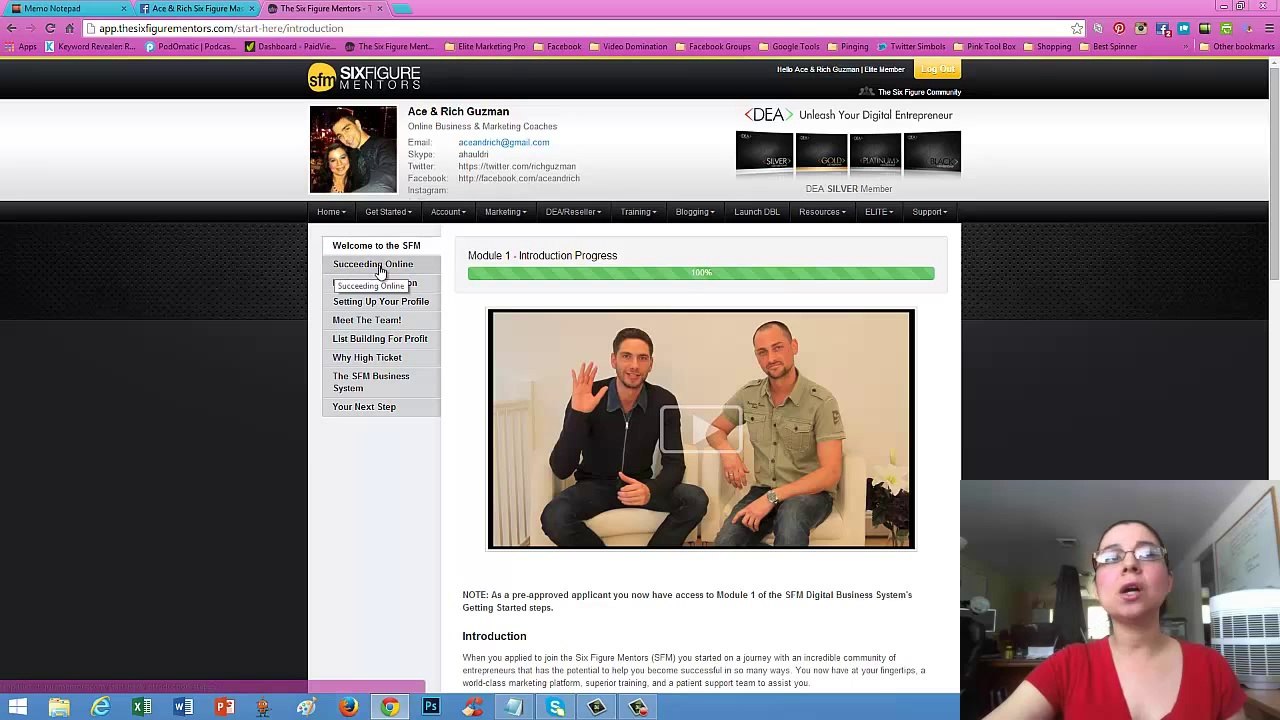Image resolution: width=1280 pixels, height=720 pixels.
Task: Open Skype from the taskbar
Action: point(555,708)
